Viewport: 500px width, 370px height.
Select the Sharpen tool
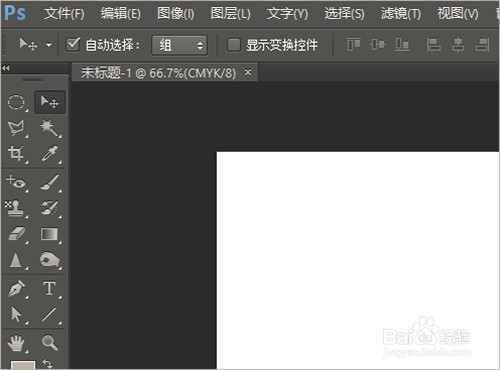click(x=16, y=260)
